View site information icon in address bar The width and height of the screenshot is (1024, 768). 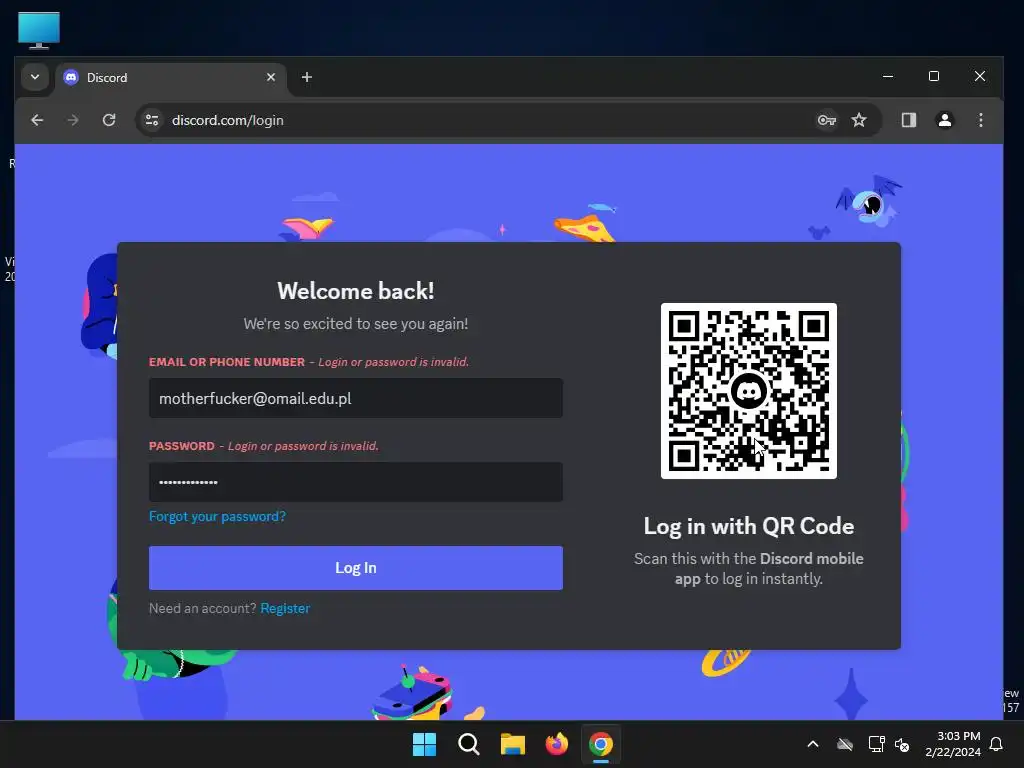pyautogui.click(x=152, y=120)
